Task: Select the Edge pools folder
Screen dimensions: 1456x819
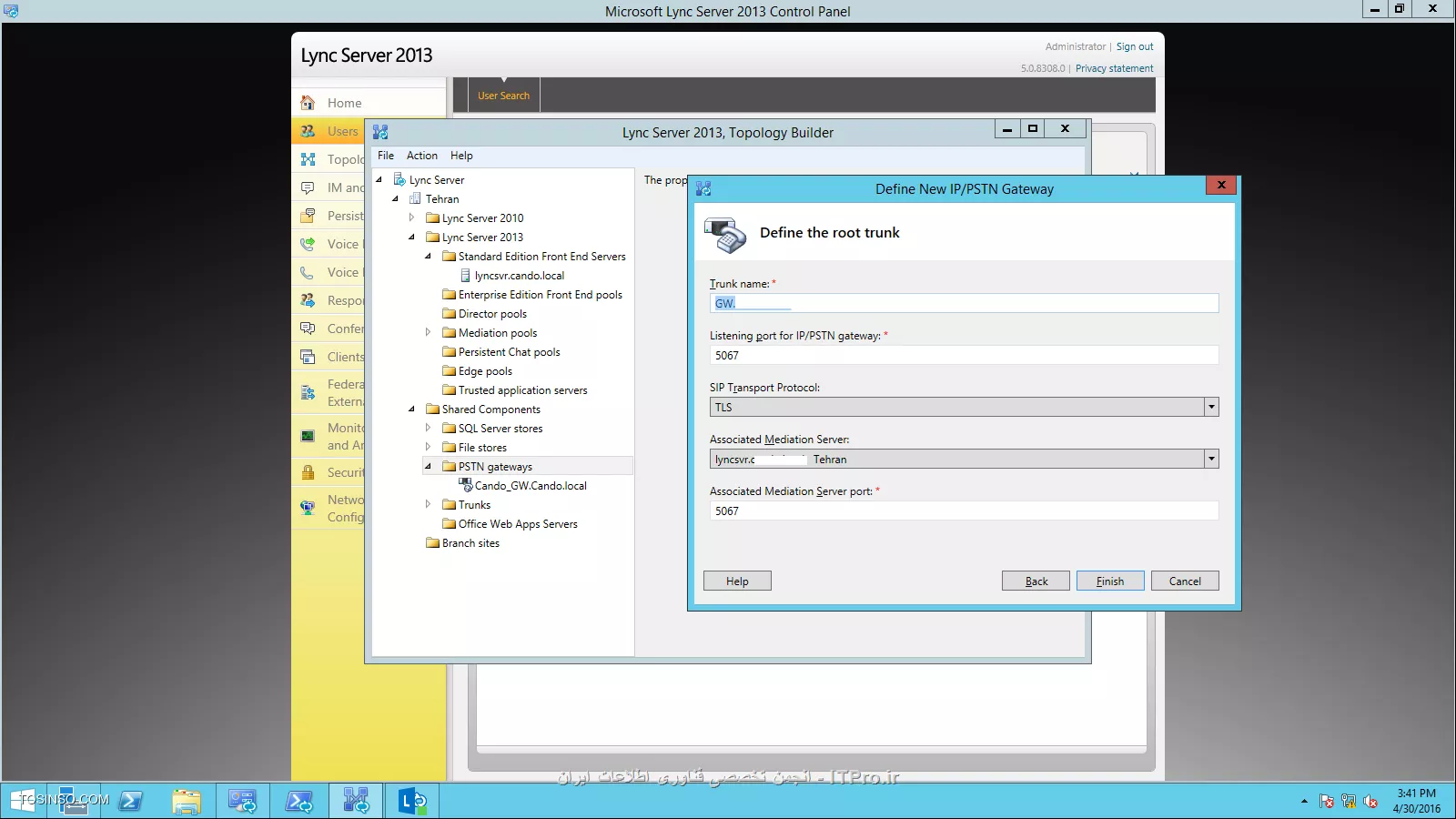Action: pos(485,371)
